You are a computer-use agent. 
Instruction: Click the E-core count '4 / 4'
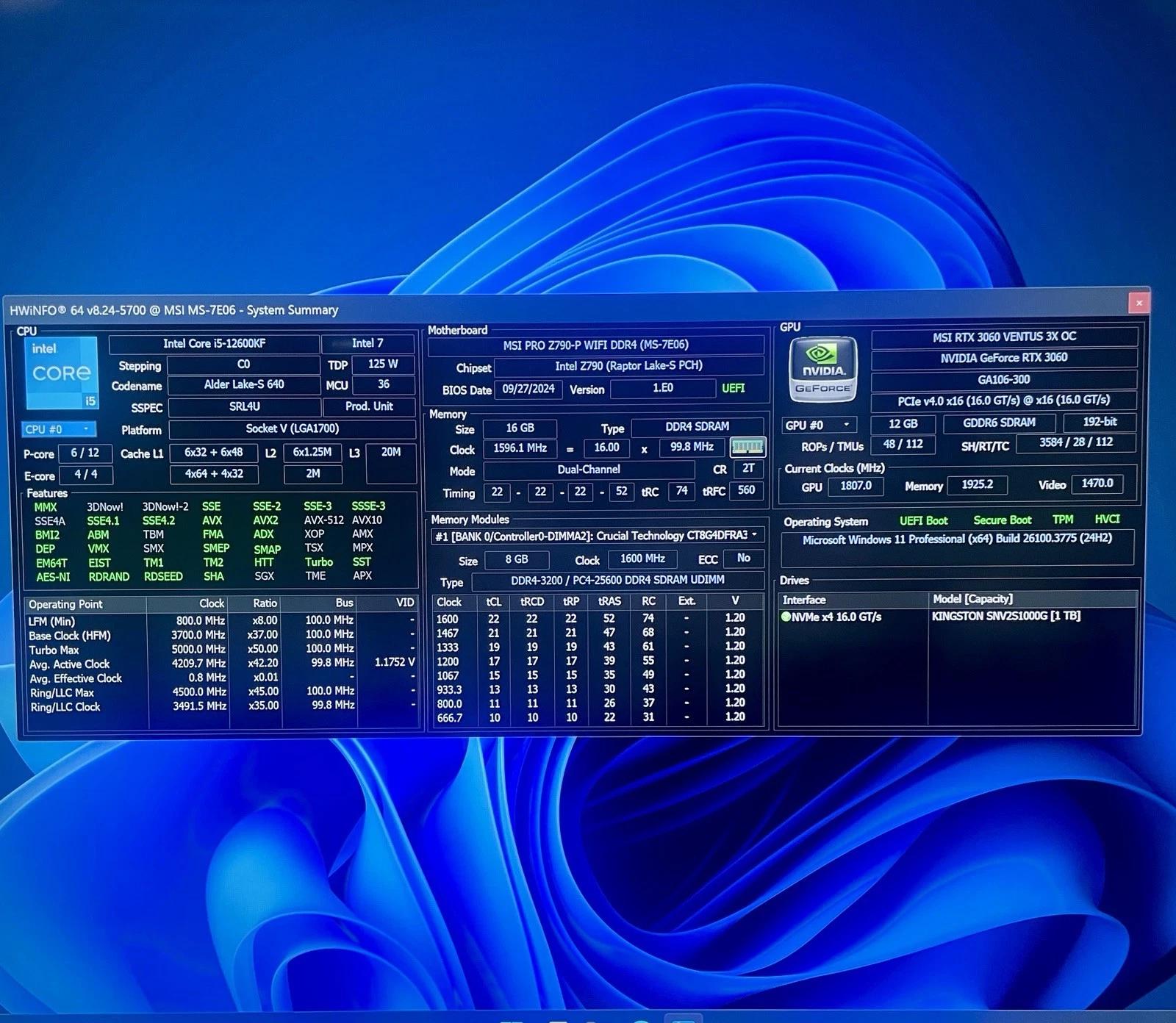[86, 475]
